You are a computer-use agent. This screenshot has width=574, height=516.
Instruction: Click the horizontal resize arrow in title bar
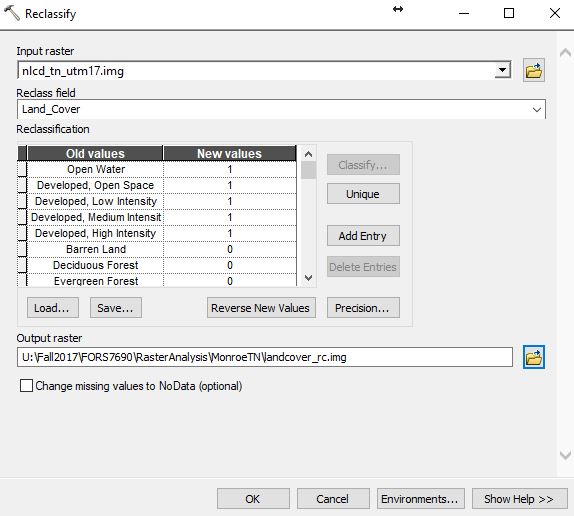coord(398,9)
